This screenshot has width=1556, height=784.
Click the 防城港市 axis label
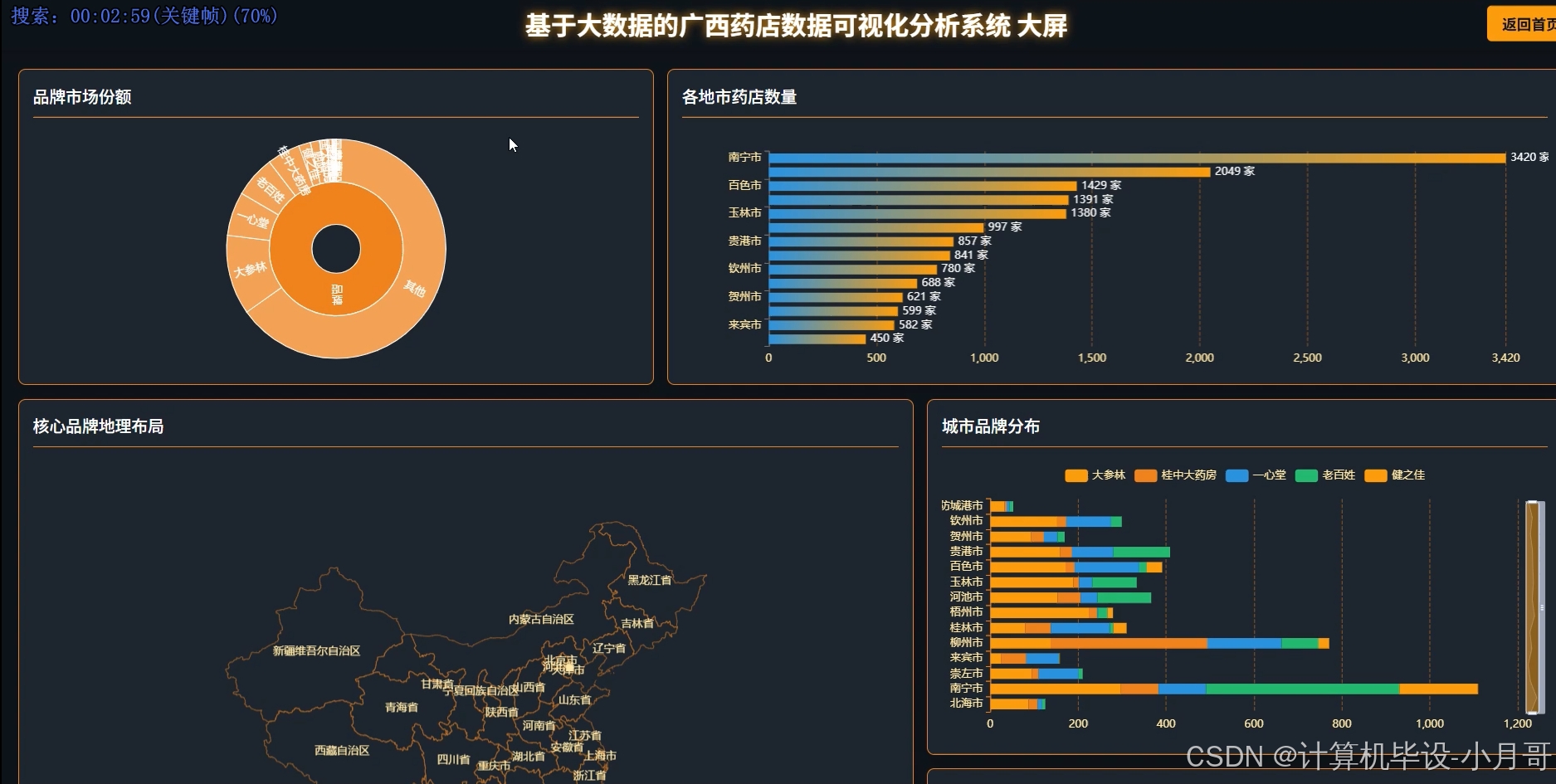962,506
